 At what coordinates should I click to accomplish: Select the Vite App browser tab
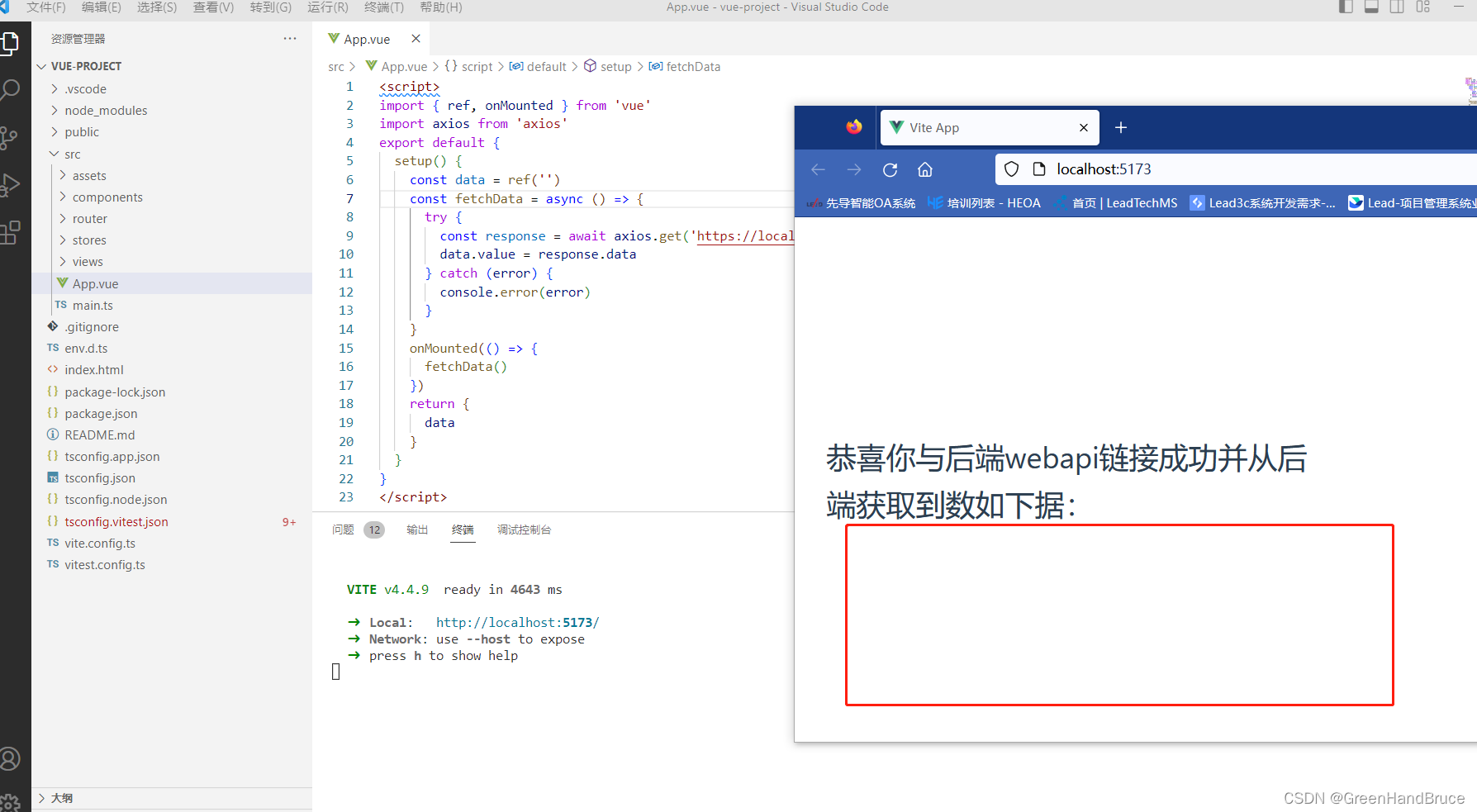pos(990,127)
